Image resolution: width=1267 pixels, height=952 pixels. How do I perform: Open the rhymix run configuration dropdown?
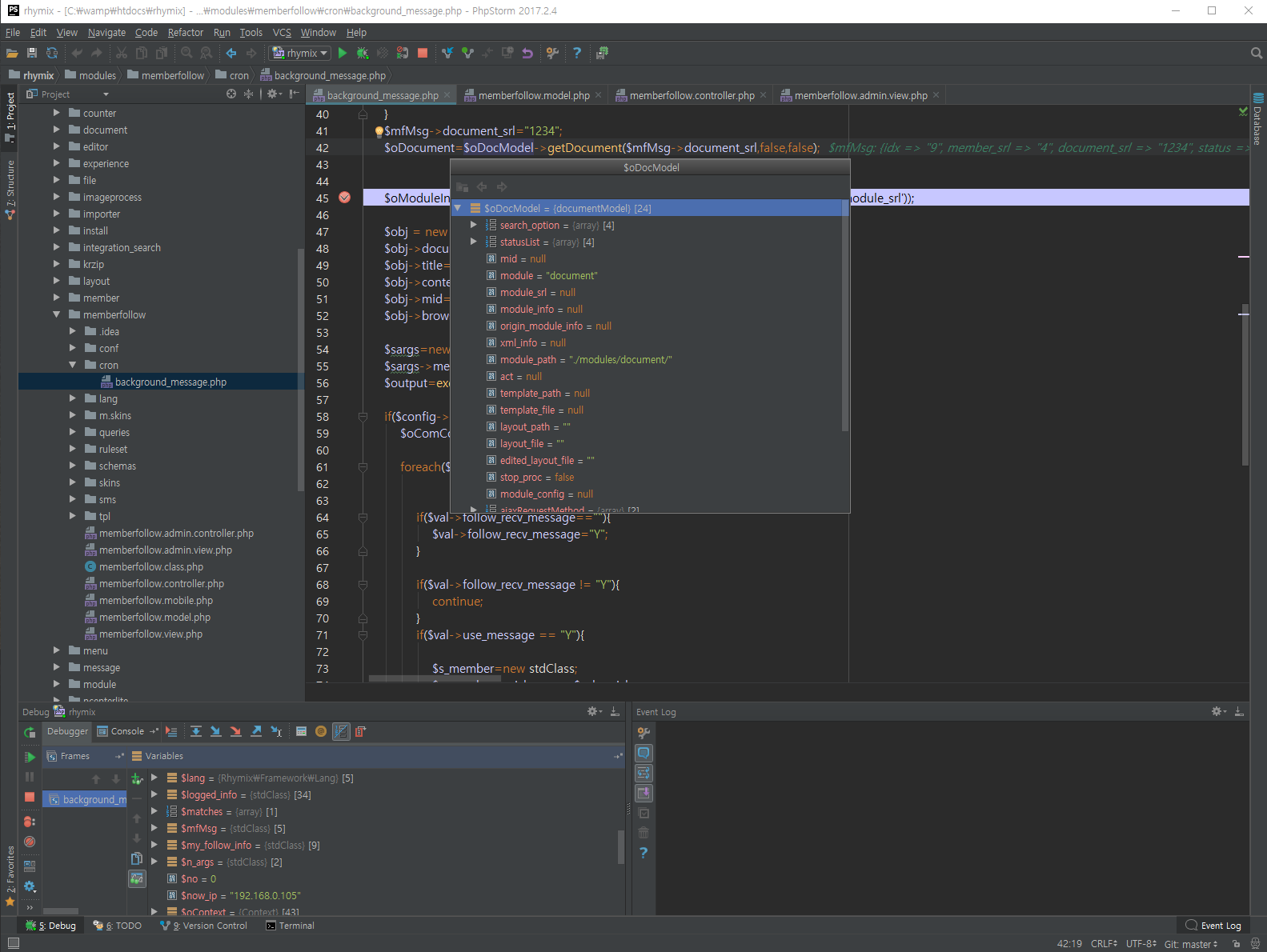[301, 53]
